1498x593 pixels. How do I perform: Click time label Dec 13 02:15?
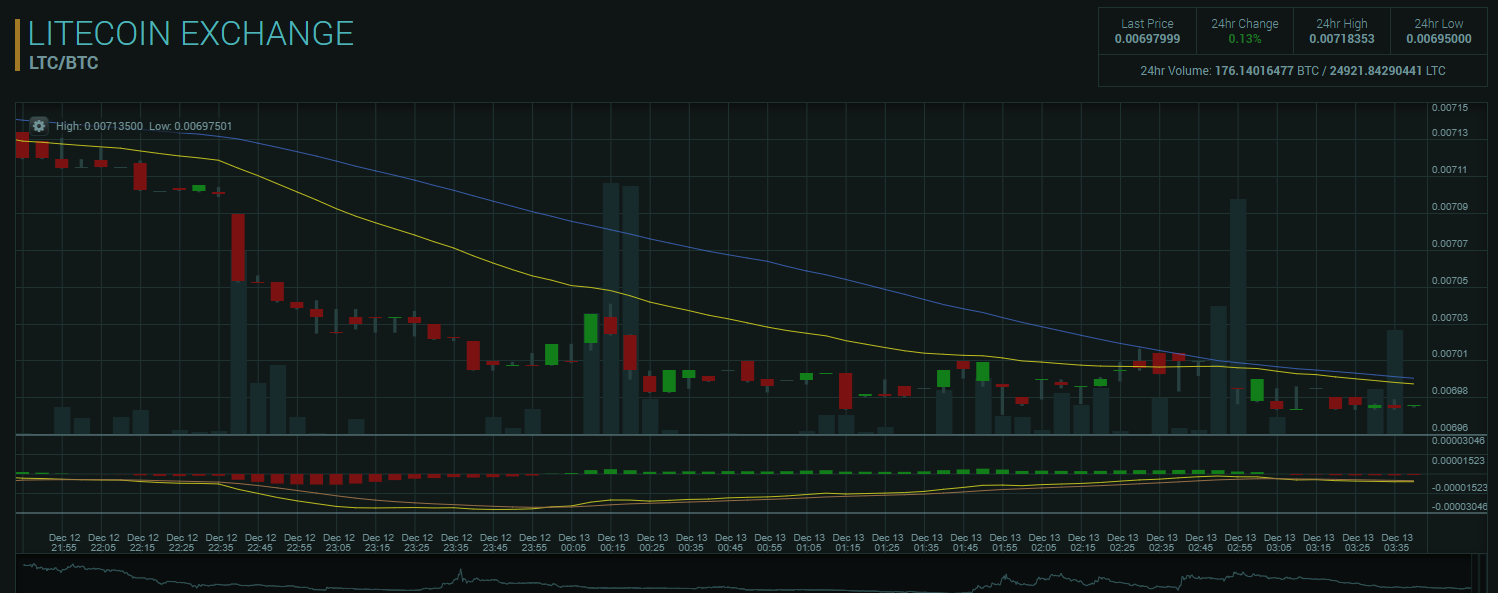point(1084,542)
